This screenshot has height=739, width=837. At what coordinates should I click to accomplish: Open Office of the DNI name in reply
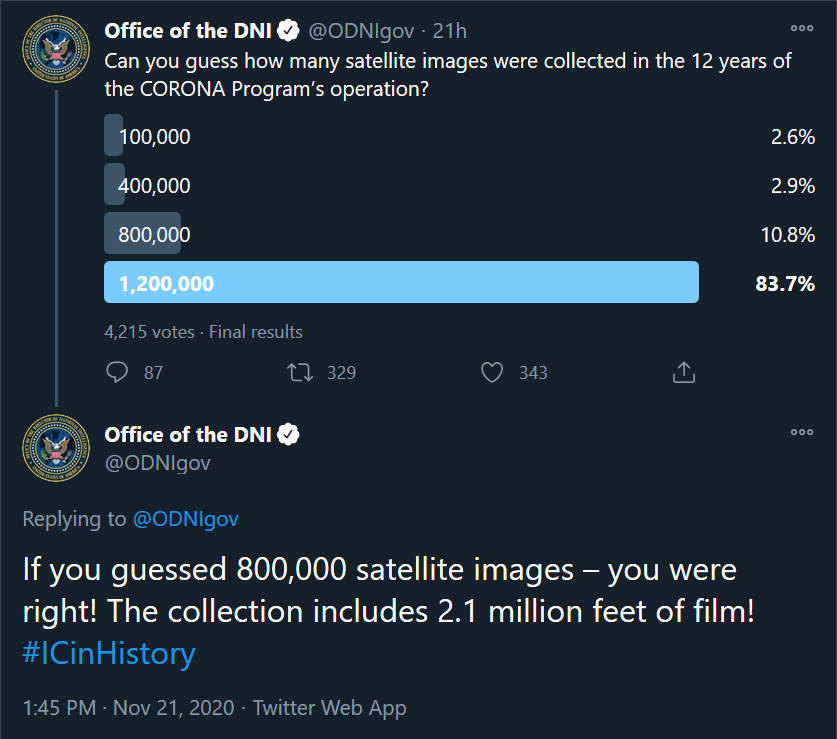188,435
